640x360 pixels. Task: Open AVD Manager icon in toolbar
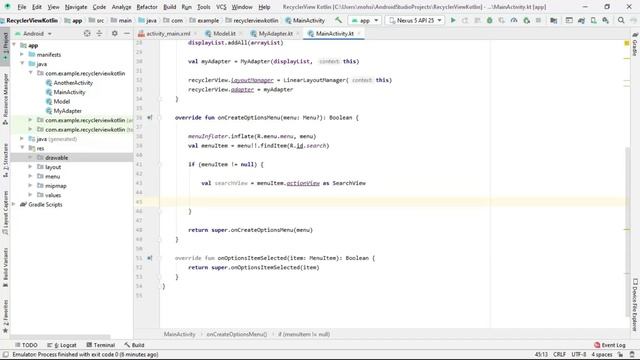pyautogui.click(x=593, y=20)
